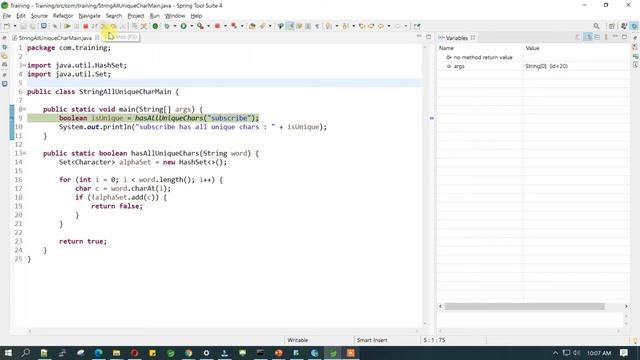Click the Disconnect debug icon

[x=94, y=26]
